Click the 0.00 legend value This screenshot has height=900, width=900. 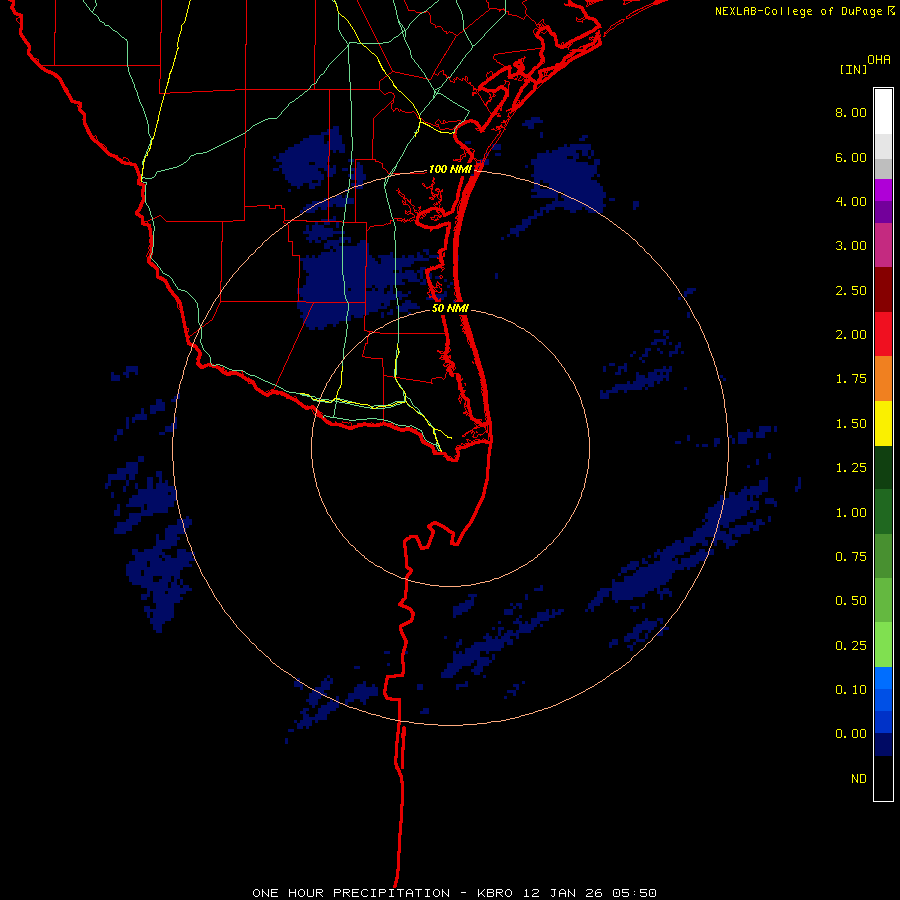pos(851,734)
